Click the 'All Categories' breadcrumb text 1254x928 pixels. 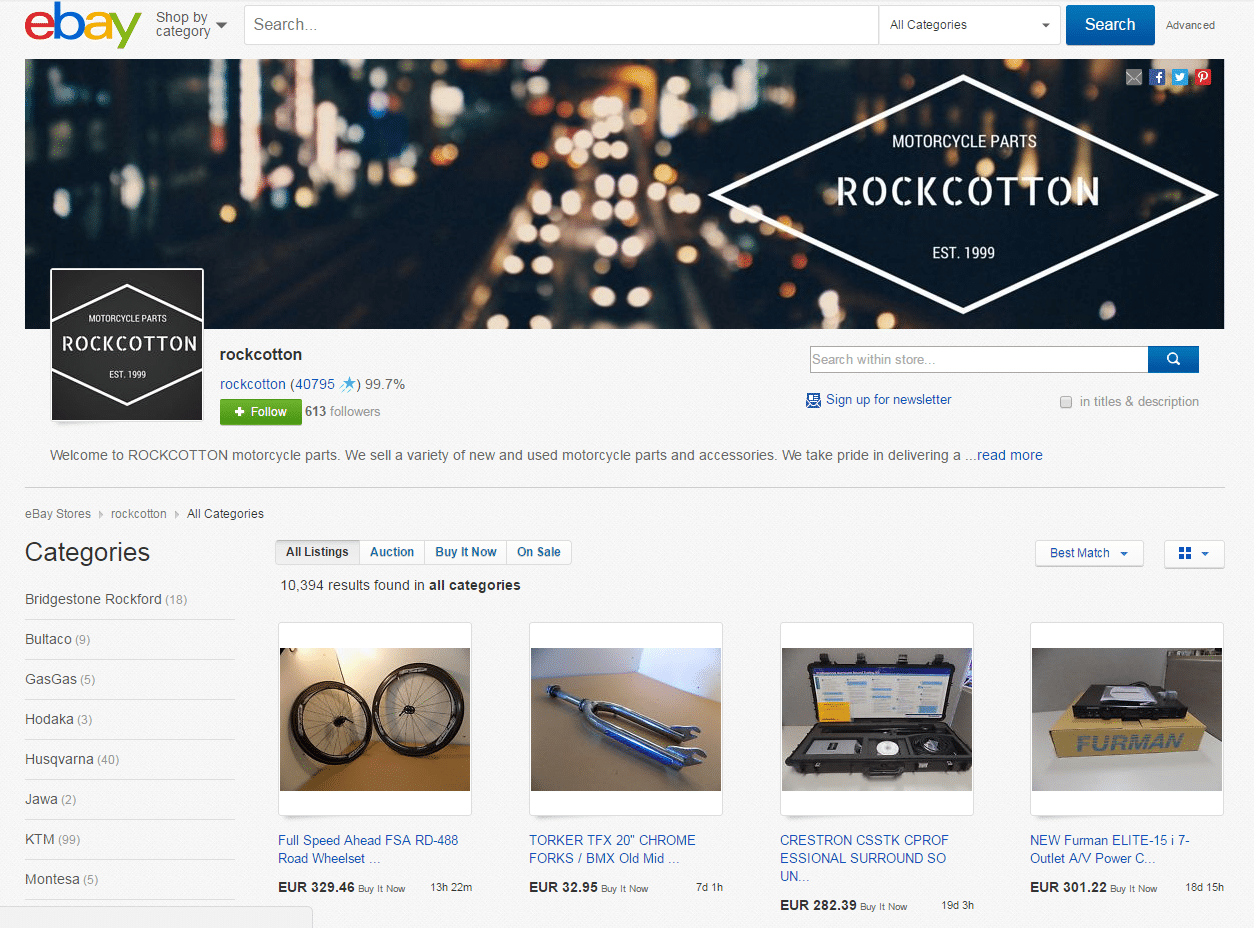tap(226, 514)
